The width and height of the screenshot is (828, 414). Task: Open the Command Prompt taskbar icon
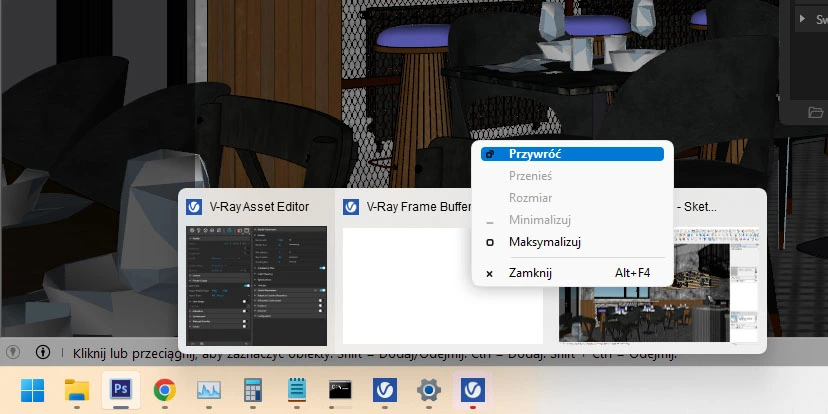(340, 390)
